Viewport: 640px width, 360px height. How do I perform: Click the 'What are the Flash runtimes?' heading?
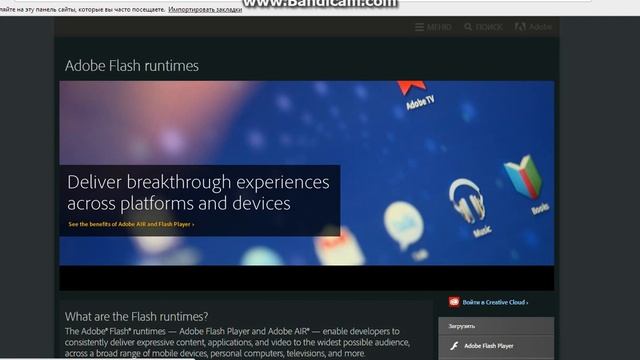[x=136, y=316]
